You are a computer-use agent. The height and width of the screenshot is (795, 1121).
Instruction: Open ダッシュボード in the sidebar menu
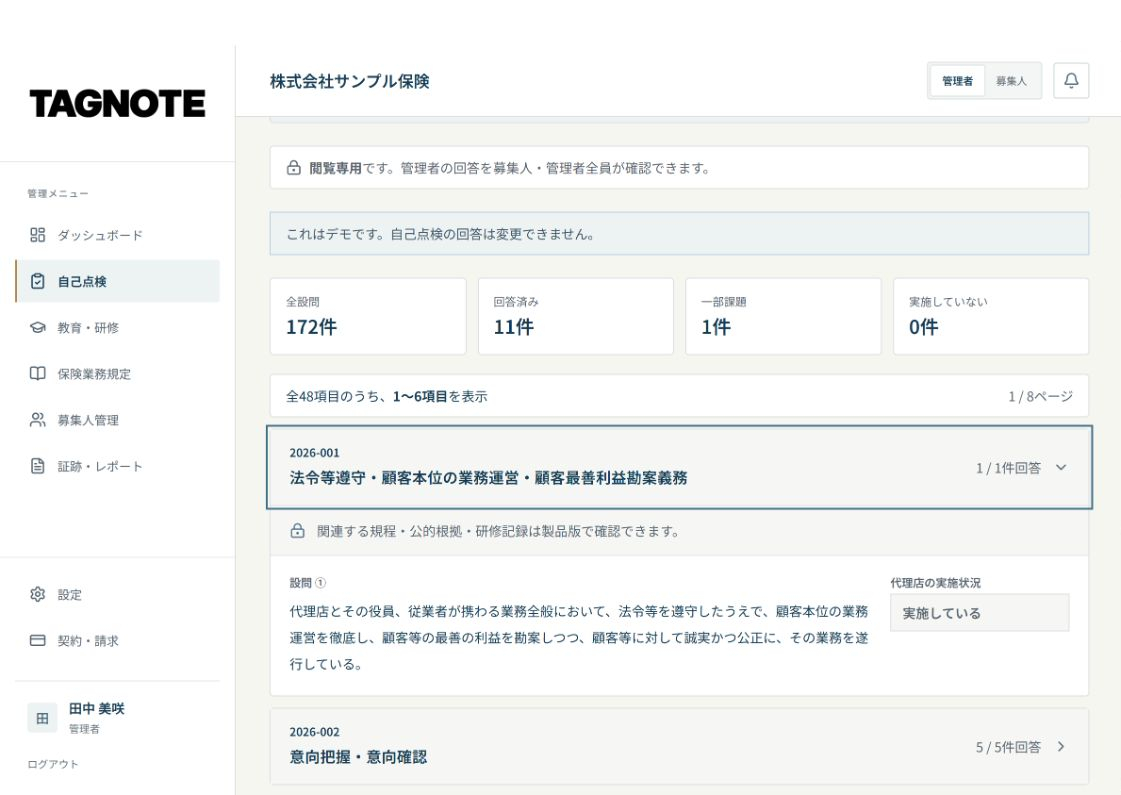pos(117,235)
